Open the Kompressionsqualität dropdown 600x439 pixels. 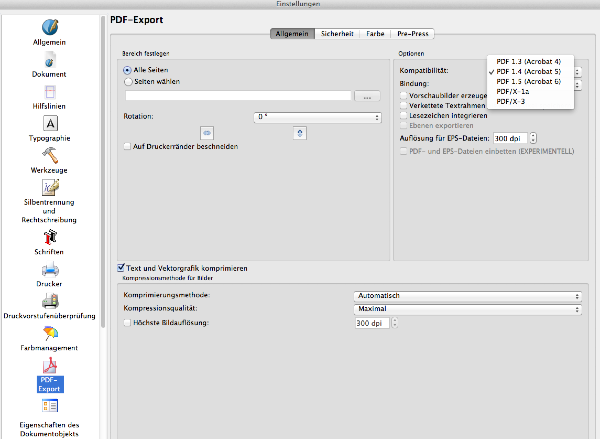[x=469, y=310]
